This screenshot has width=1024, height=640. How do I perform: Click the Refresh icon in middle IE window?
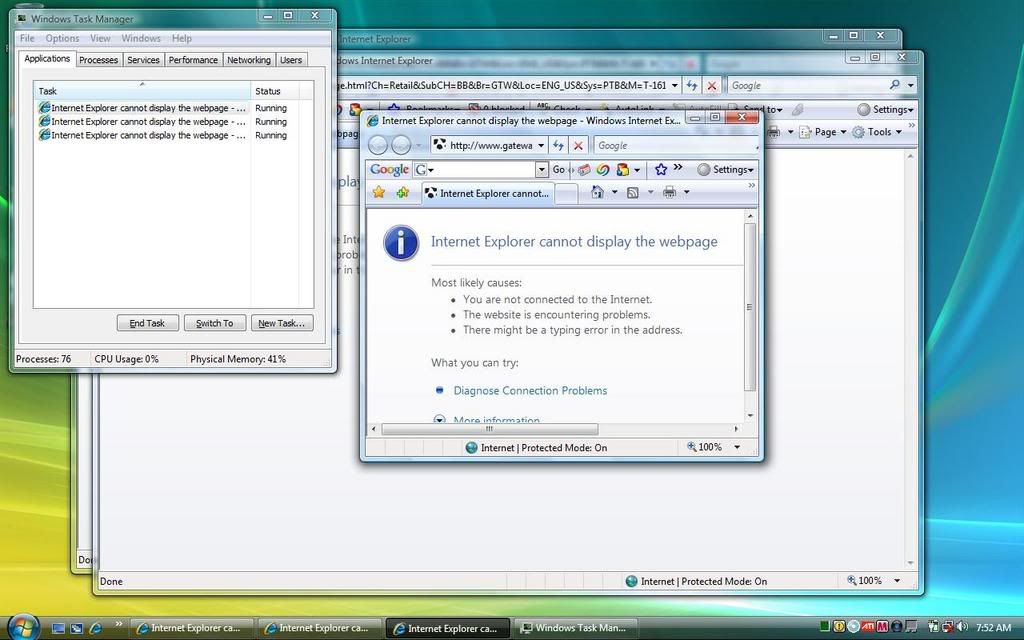pos(692,86)
